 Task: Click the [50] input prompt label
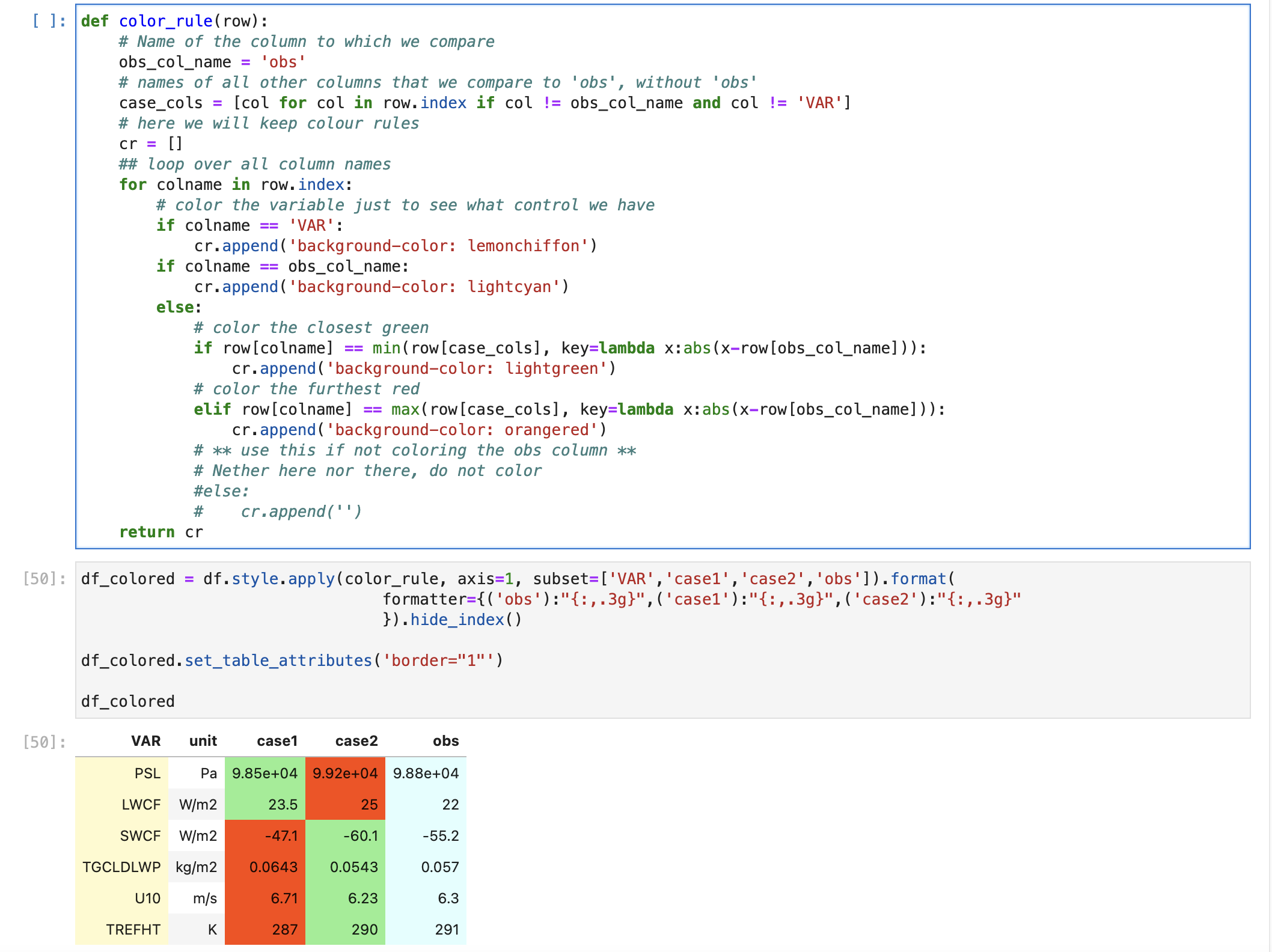click(44, 579)
